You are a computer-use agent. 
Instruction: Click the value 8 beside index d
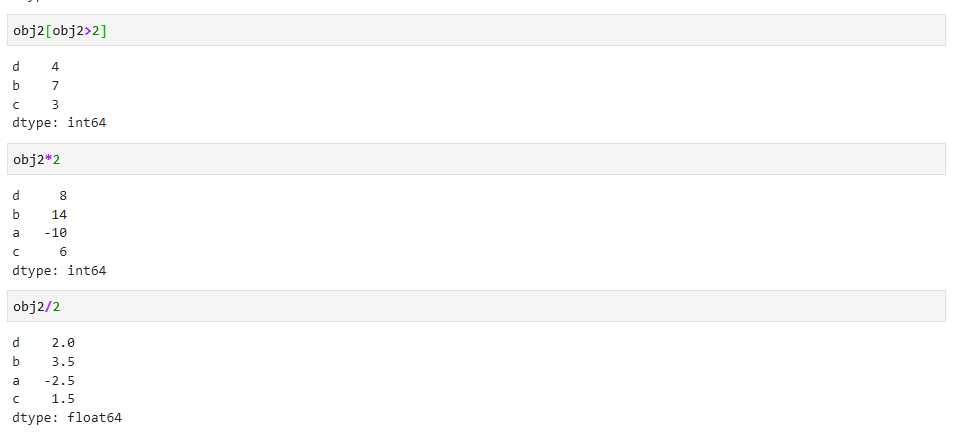[x=64, y=196]
